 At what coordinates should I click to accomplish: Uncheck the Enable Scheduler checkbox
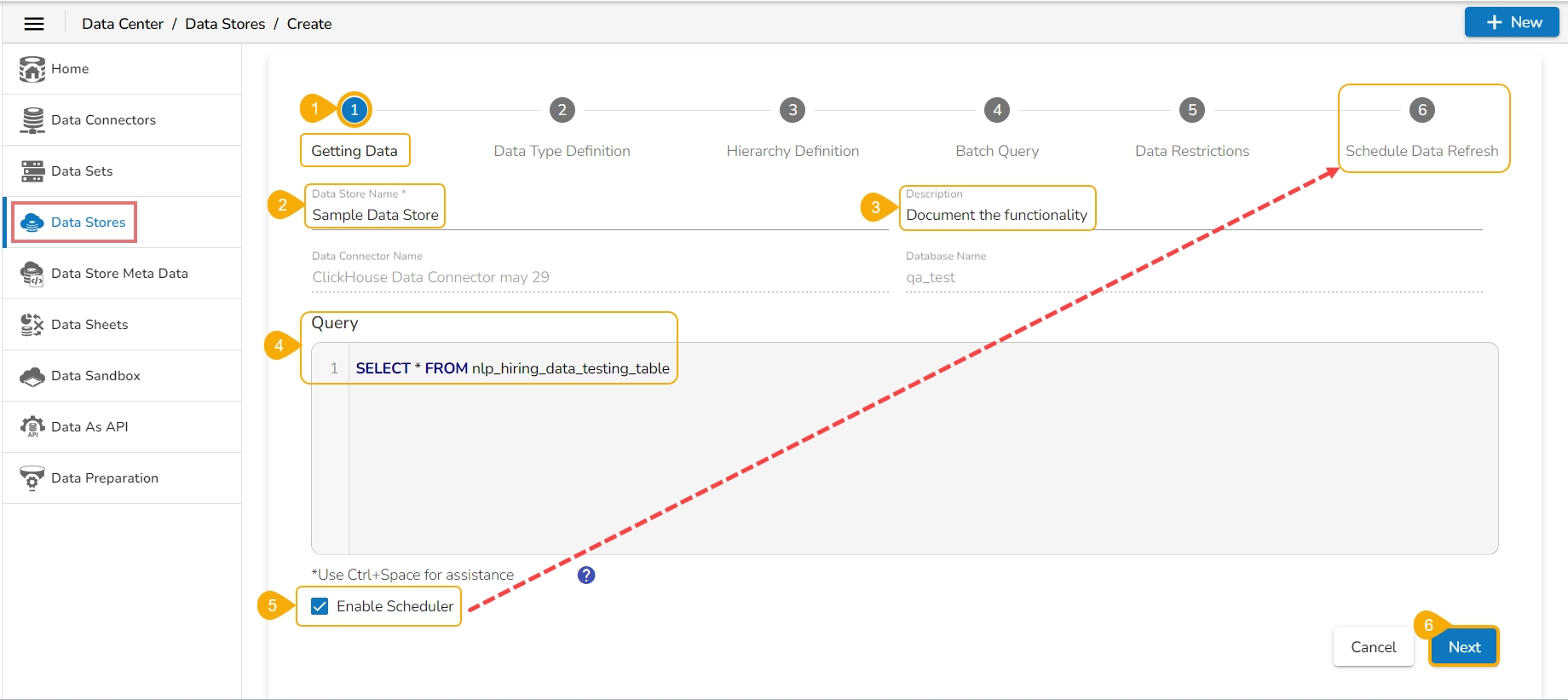click(320, 606)
